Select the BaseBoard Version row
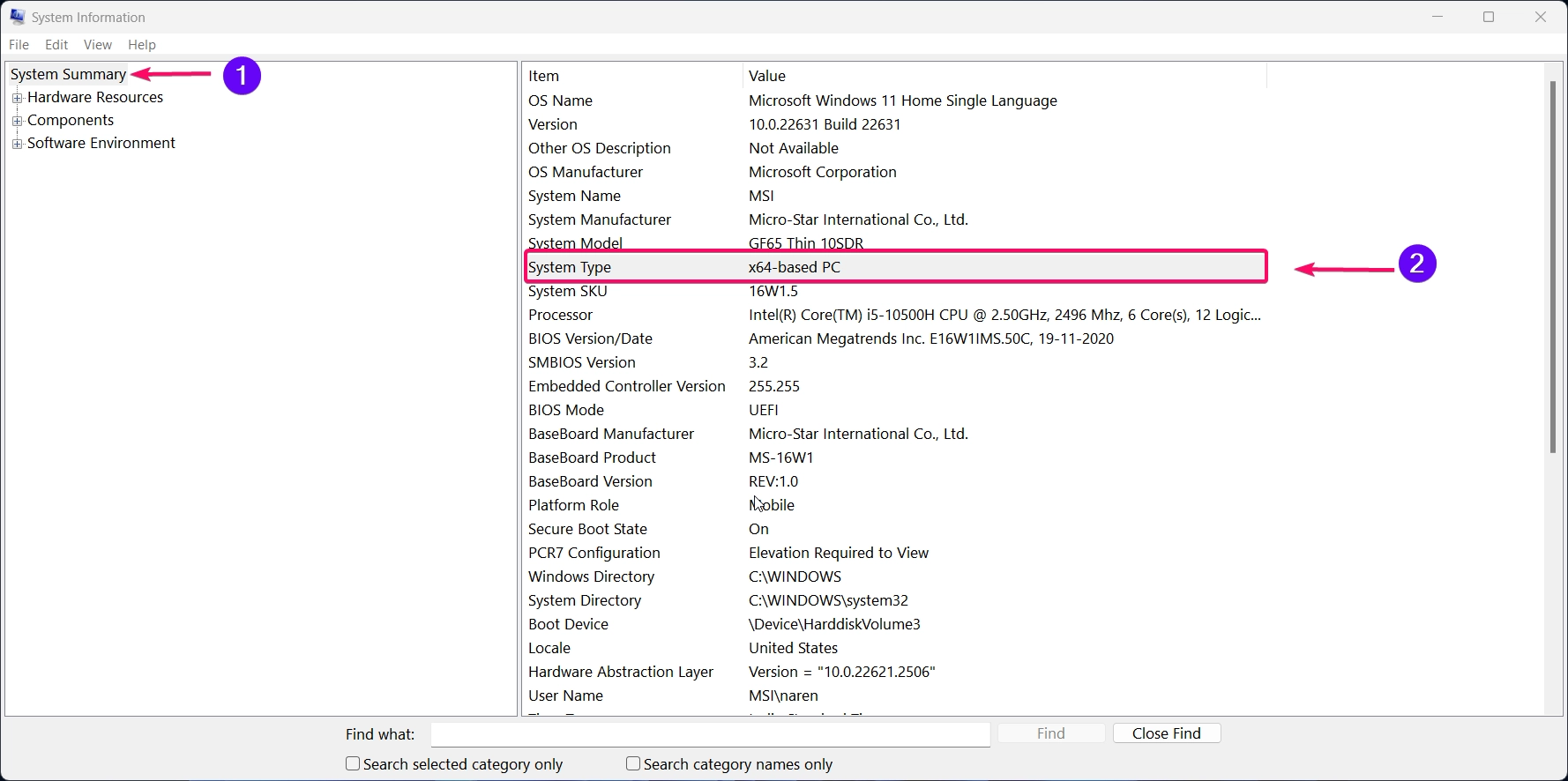The width and height of the screenshot is (1568, 781). [x=895, y=481]
